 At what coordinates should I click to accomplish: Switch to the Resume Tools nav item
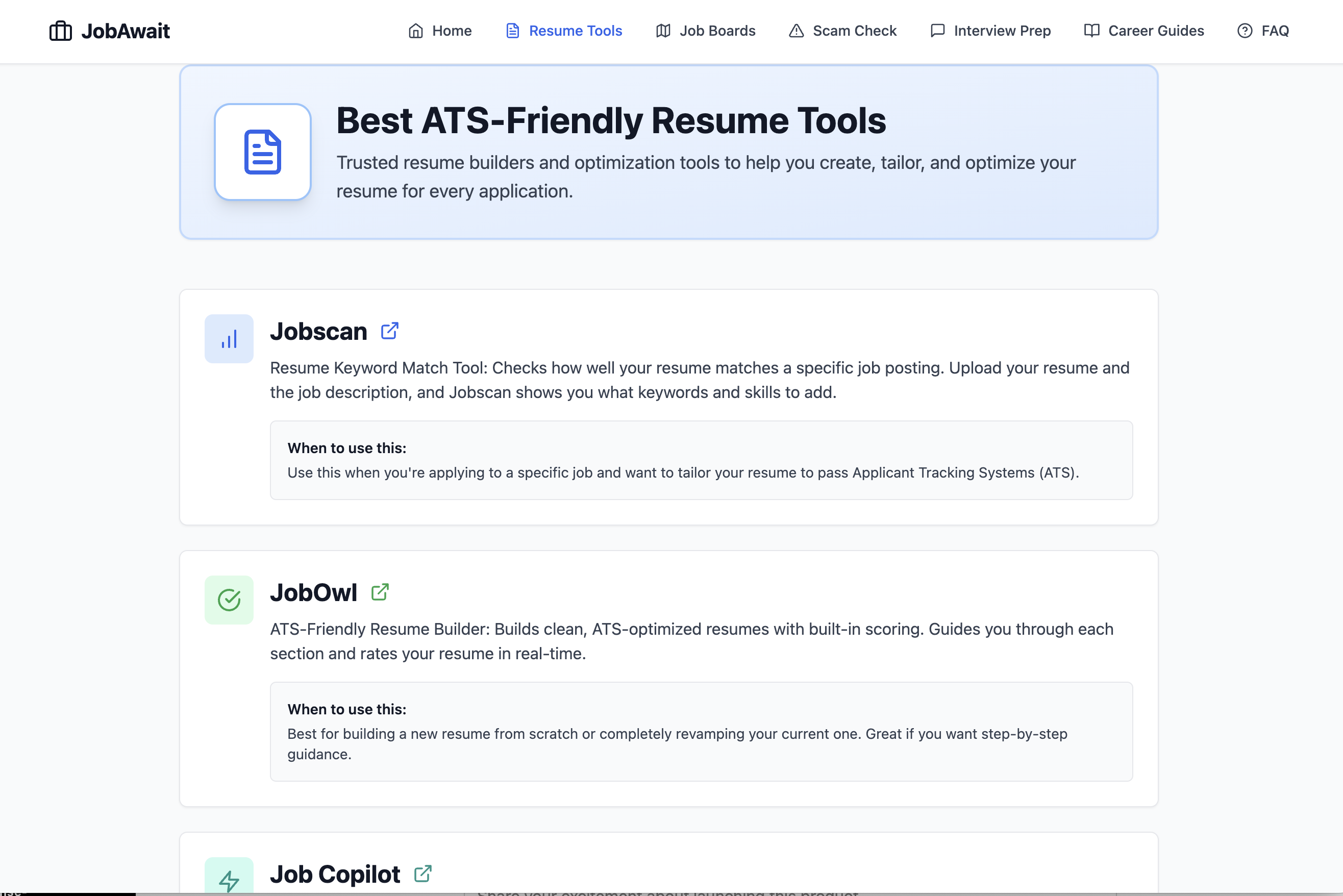point(576,31)
